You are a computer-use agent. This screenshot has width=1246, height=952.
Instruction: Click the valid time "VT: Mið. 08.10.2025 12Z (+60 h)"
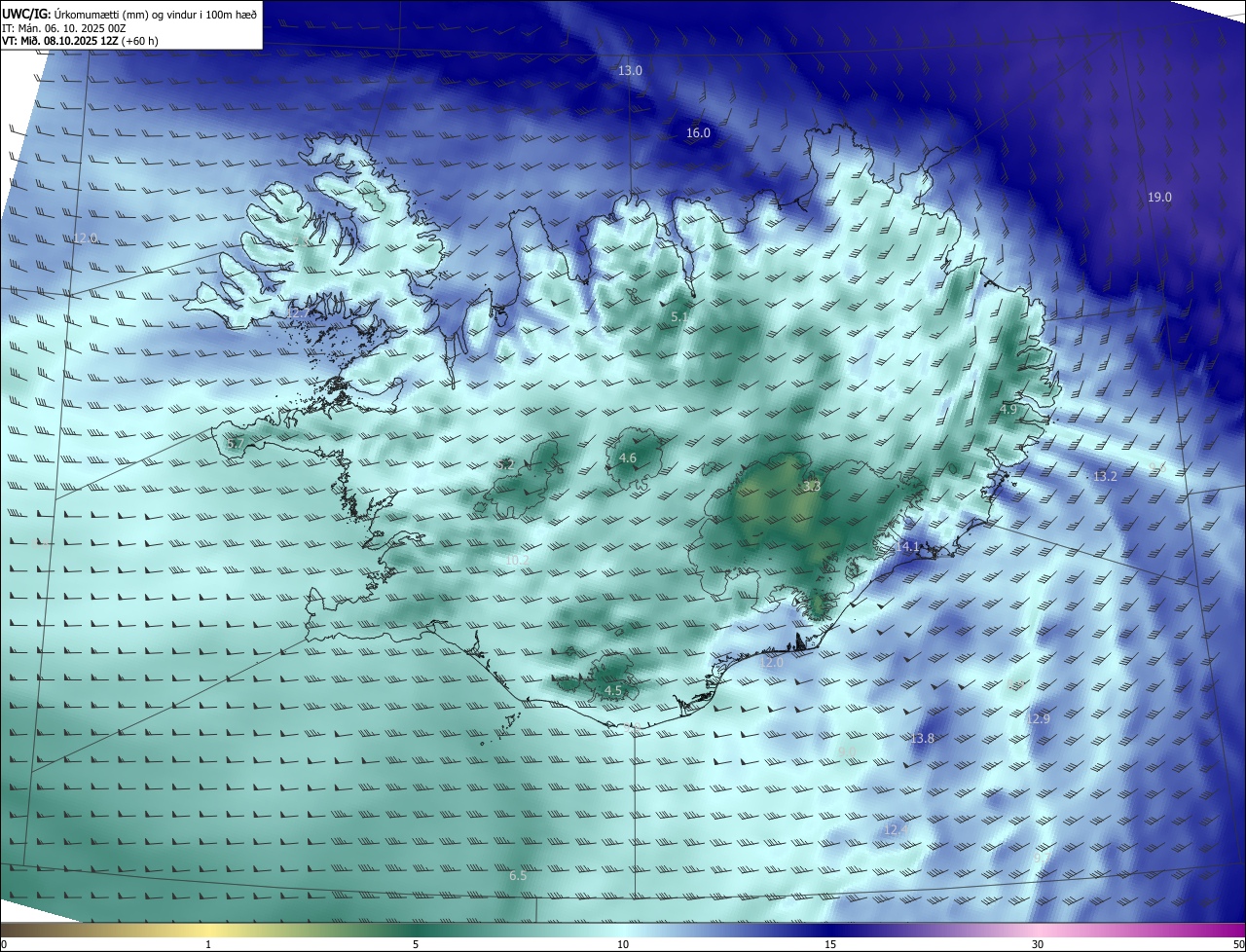pyautogui.click(x=80, y=41)
